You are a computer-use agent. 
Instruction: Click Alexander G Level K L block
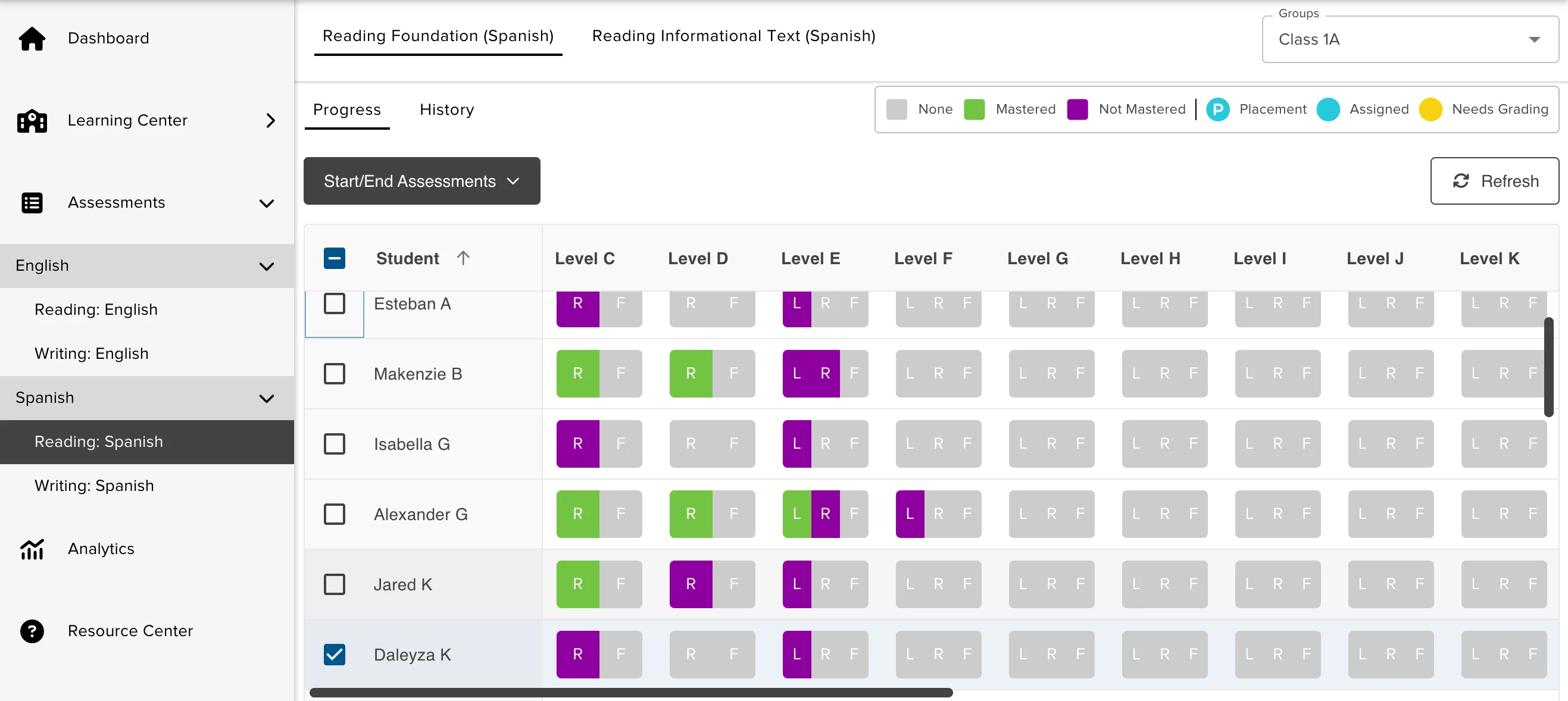tap(1476, 514)
